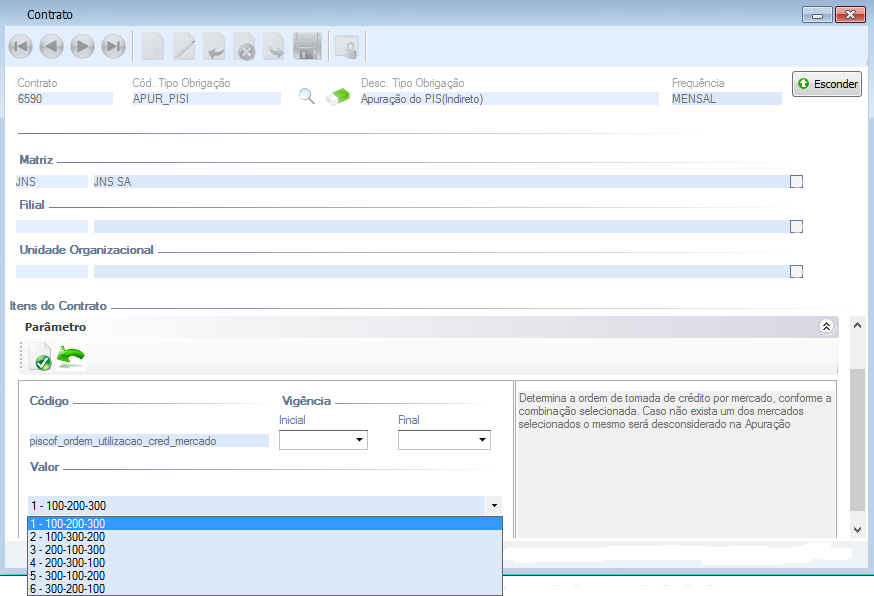Image resolution: width=874 pixels, height=596 pixels.
Task: Click the Esconder button
Action: click(827, 84)
